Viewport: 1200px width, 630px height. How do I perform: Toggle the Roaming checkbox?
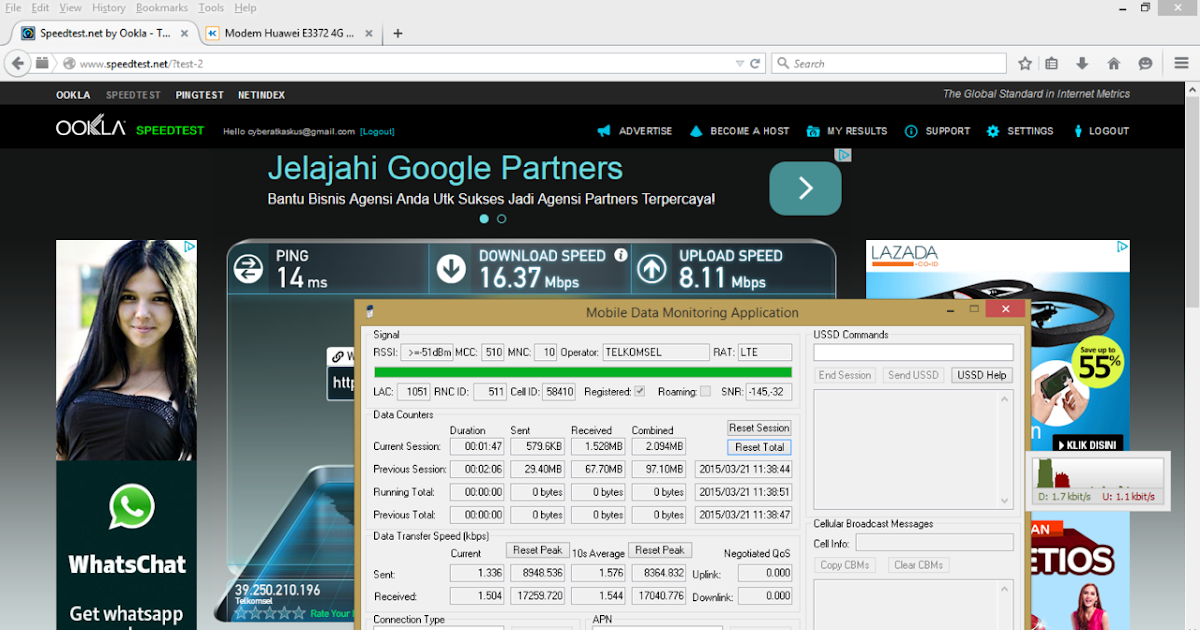pyautogui.click(x=706, y=391)
